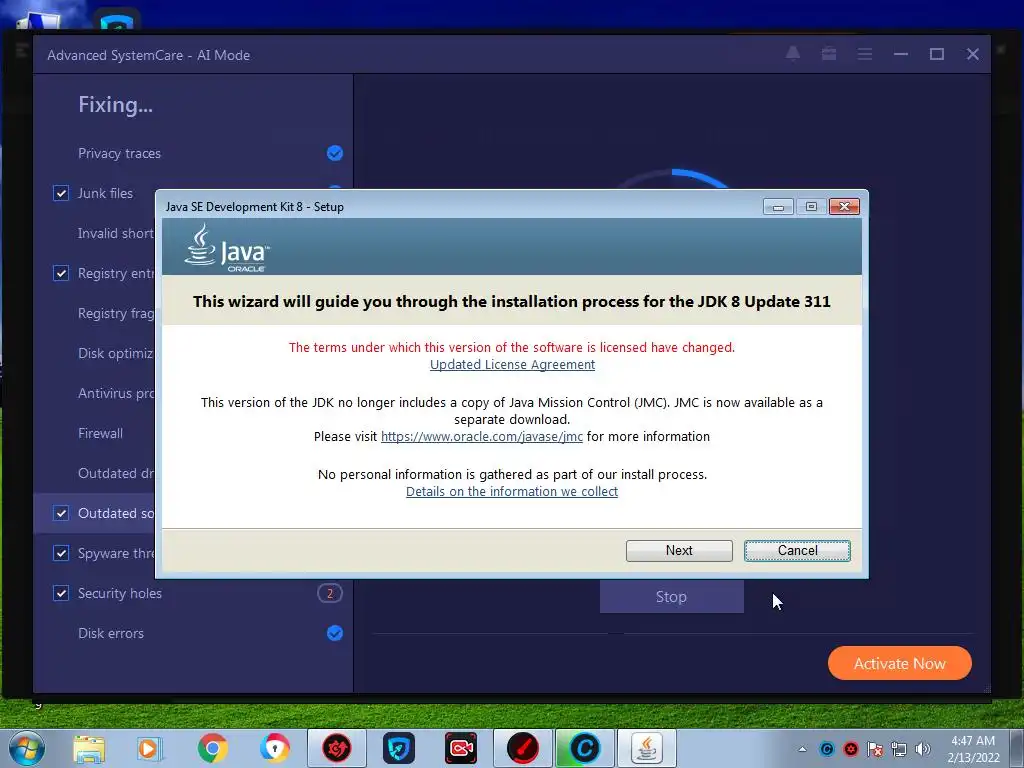Viewport: 1024px width, 768px height.
Task: Select the Invalid shortcuts item
Action: click(116, 233)
